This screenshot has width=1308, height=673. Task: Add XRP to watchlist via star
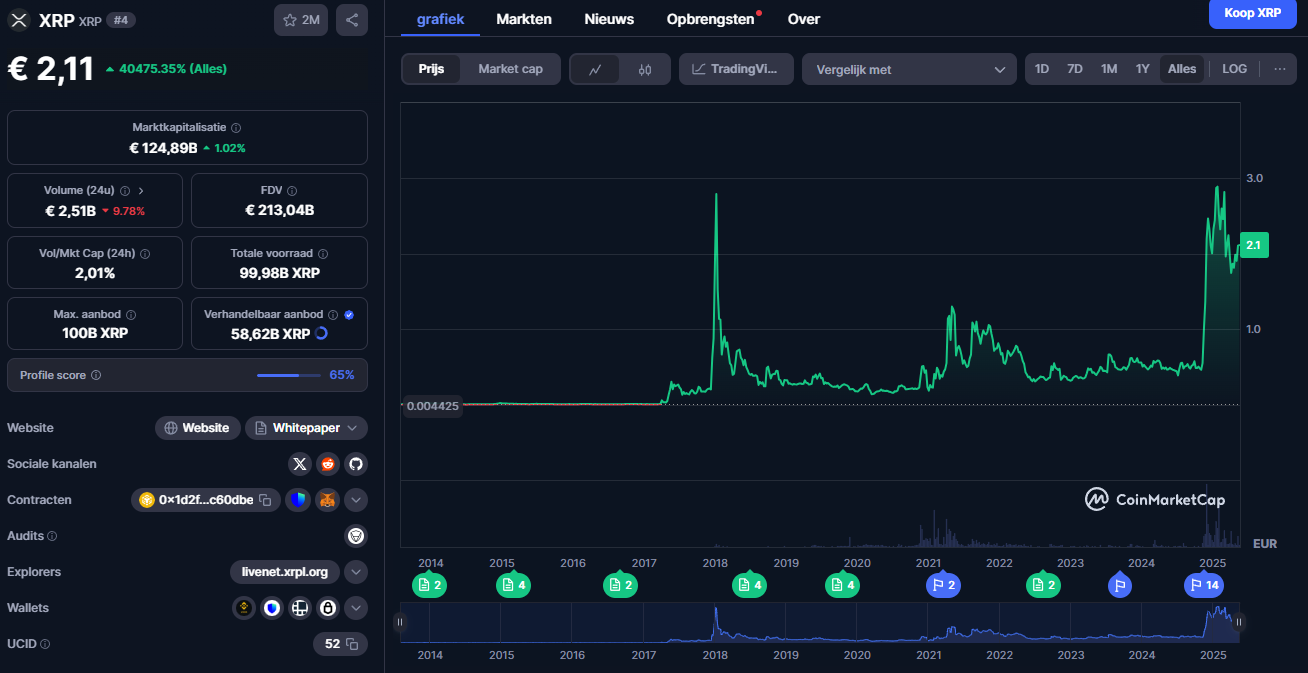(x=301, y=20)
